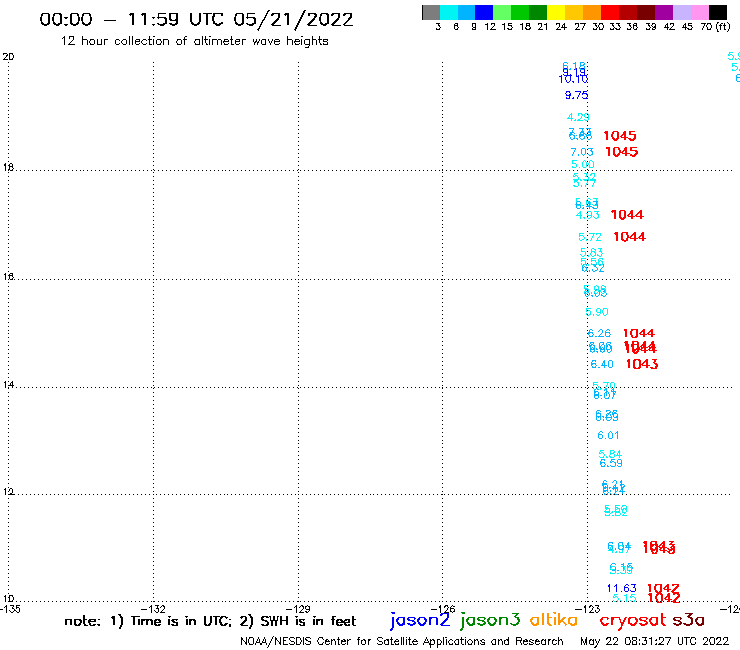
Task: Click the yellow swatch in the color scale
Action: (x=556, y=12)
